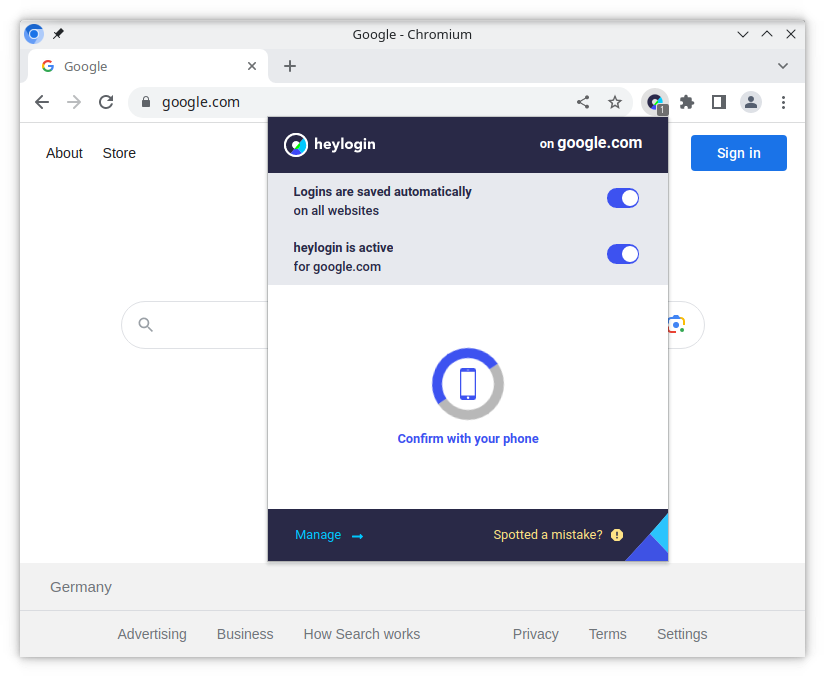Toggle heylogin is active for google.com
Image resolution: width=825 pixels, height=677 pixels.
click(x=623, y=254)
